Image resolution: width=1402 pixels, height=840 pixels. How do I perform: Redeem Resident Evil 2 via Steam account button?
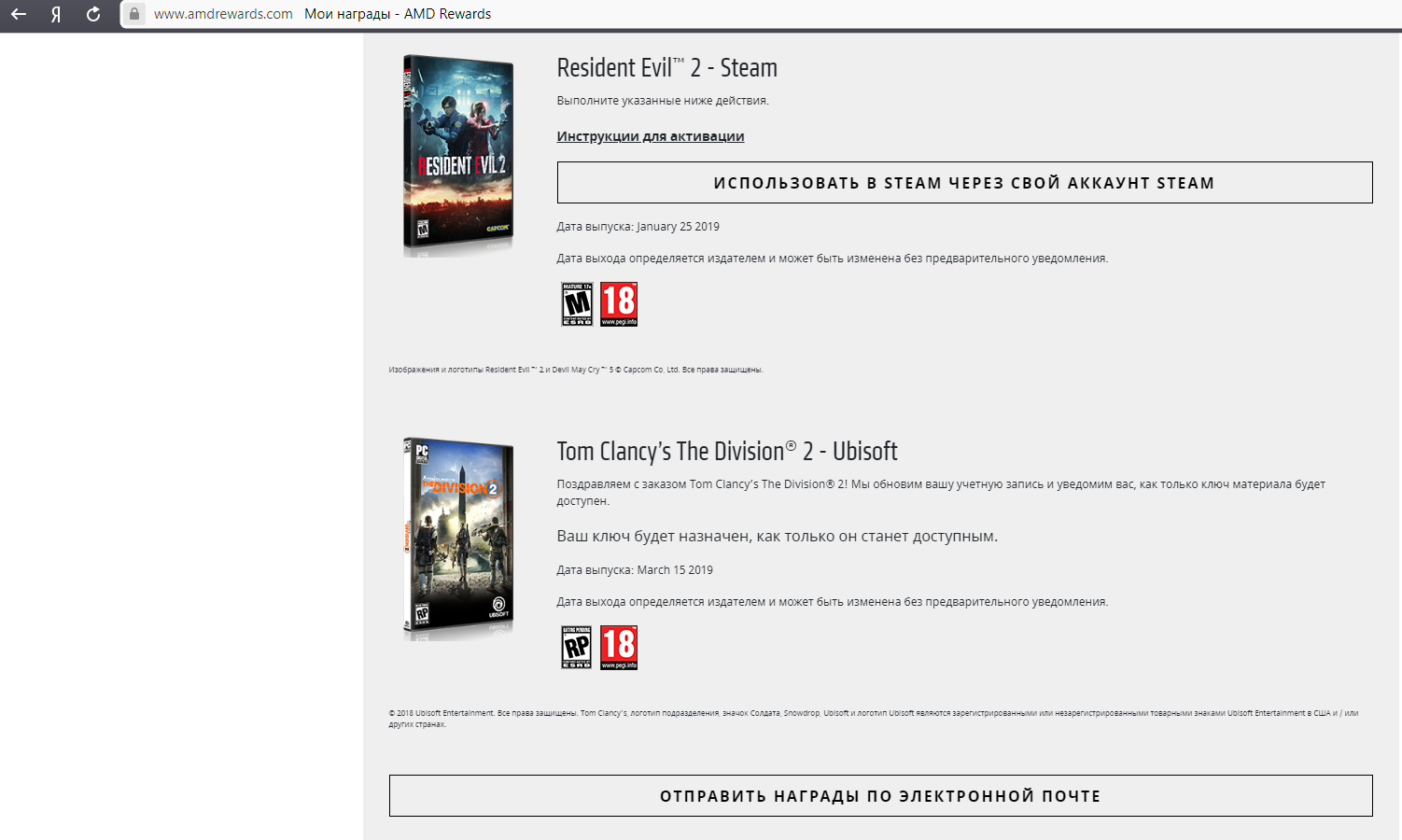pos(964,183)
